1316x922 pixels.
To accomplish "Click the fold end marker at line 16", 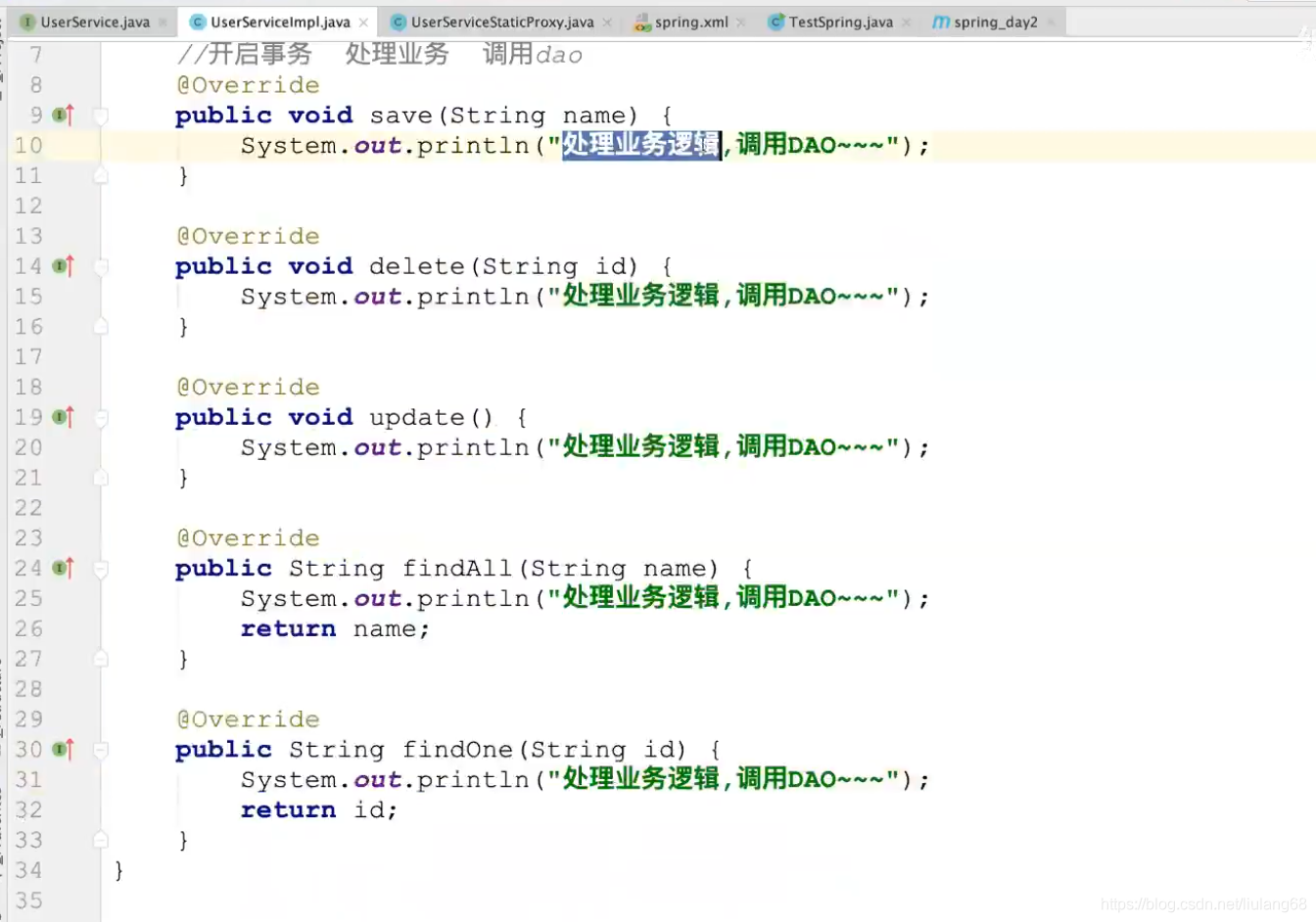I will [x=100, y=327].
